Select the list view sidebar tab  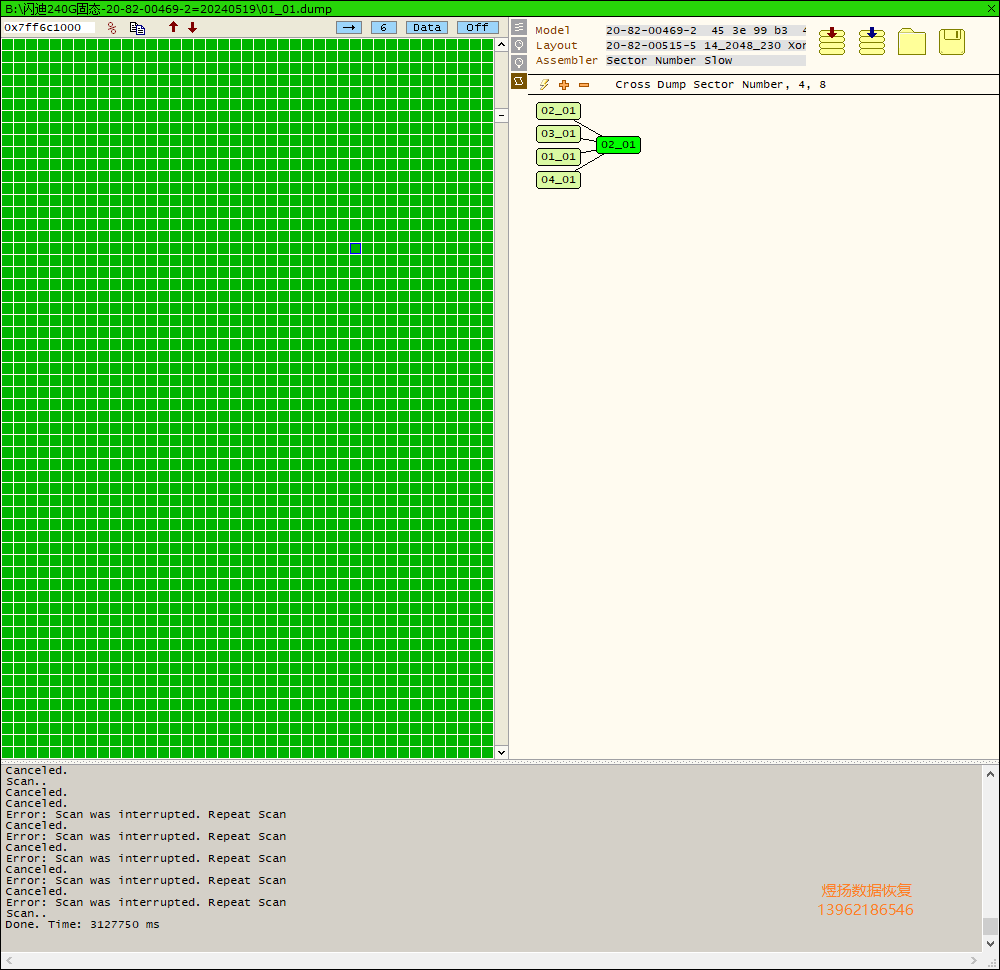point(519,27)
